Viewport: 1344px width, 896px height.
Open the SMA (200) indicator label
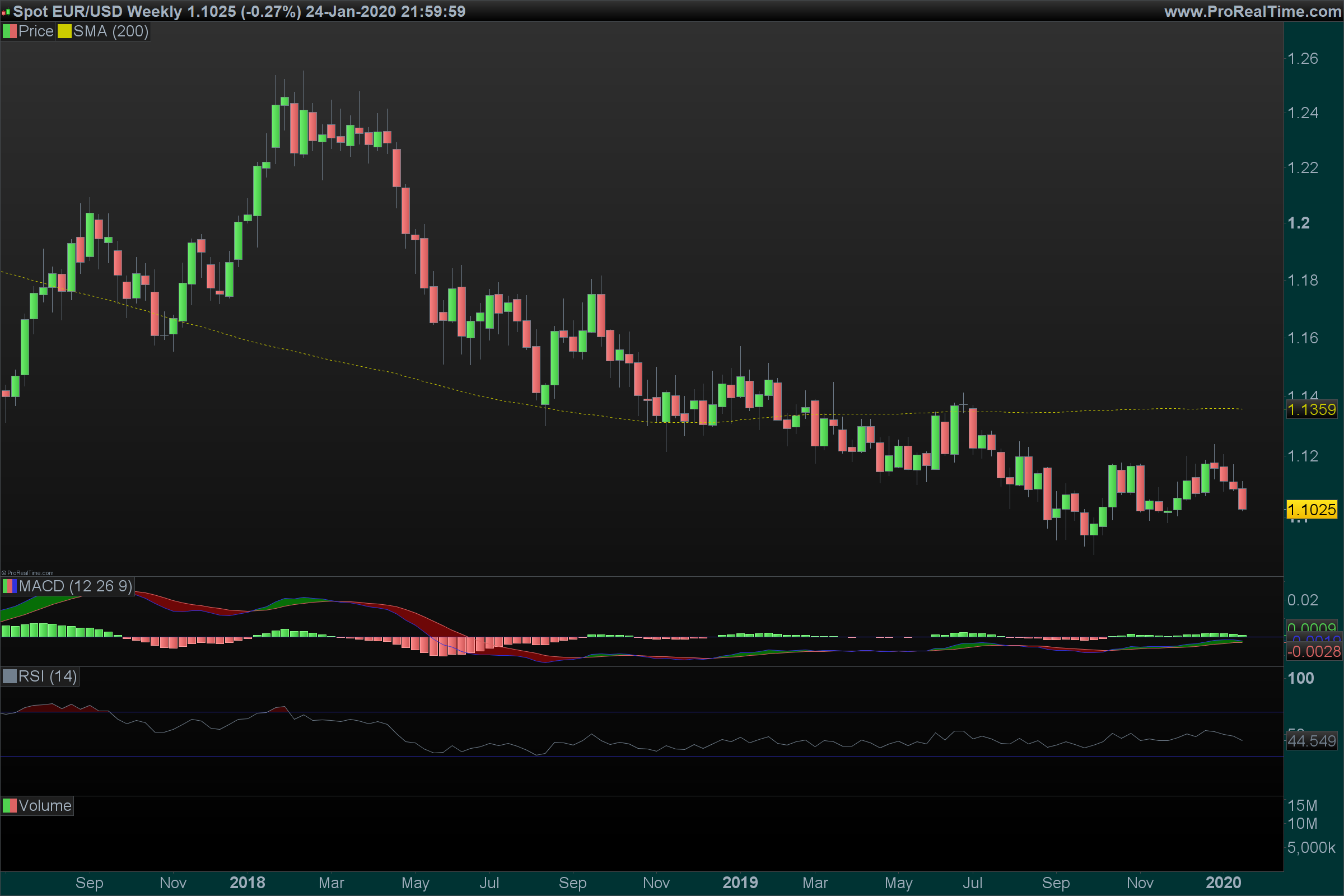click(x=111, y=31)
